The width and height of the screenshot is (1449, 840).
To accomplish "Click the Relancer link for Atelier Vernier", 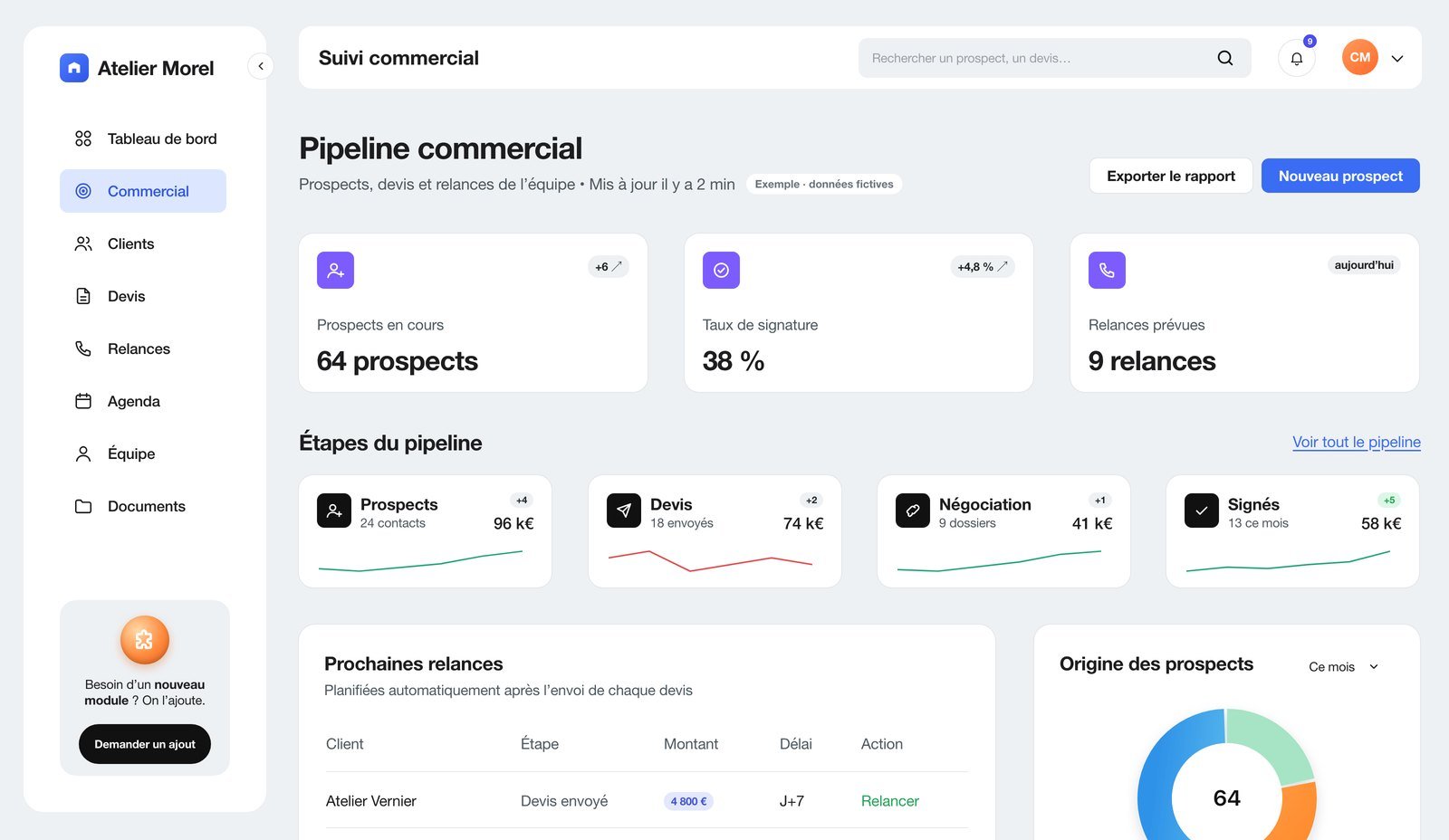I will point(889,801).
